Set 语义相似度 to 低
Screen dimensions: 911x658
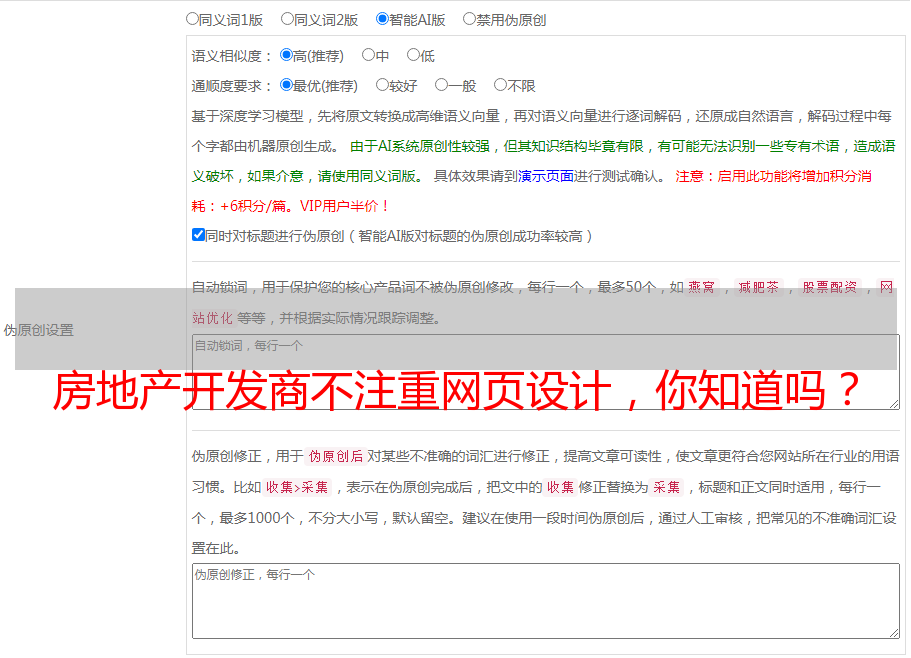[413, 55]
